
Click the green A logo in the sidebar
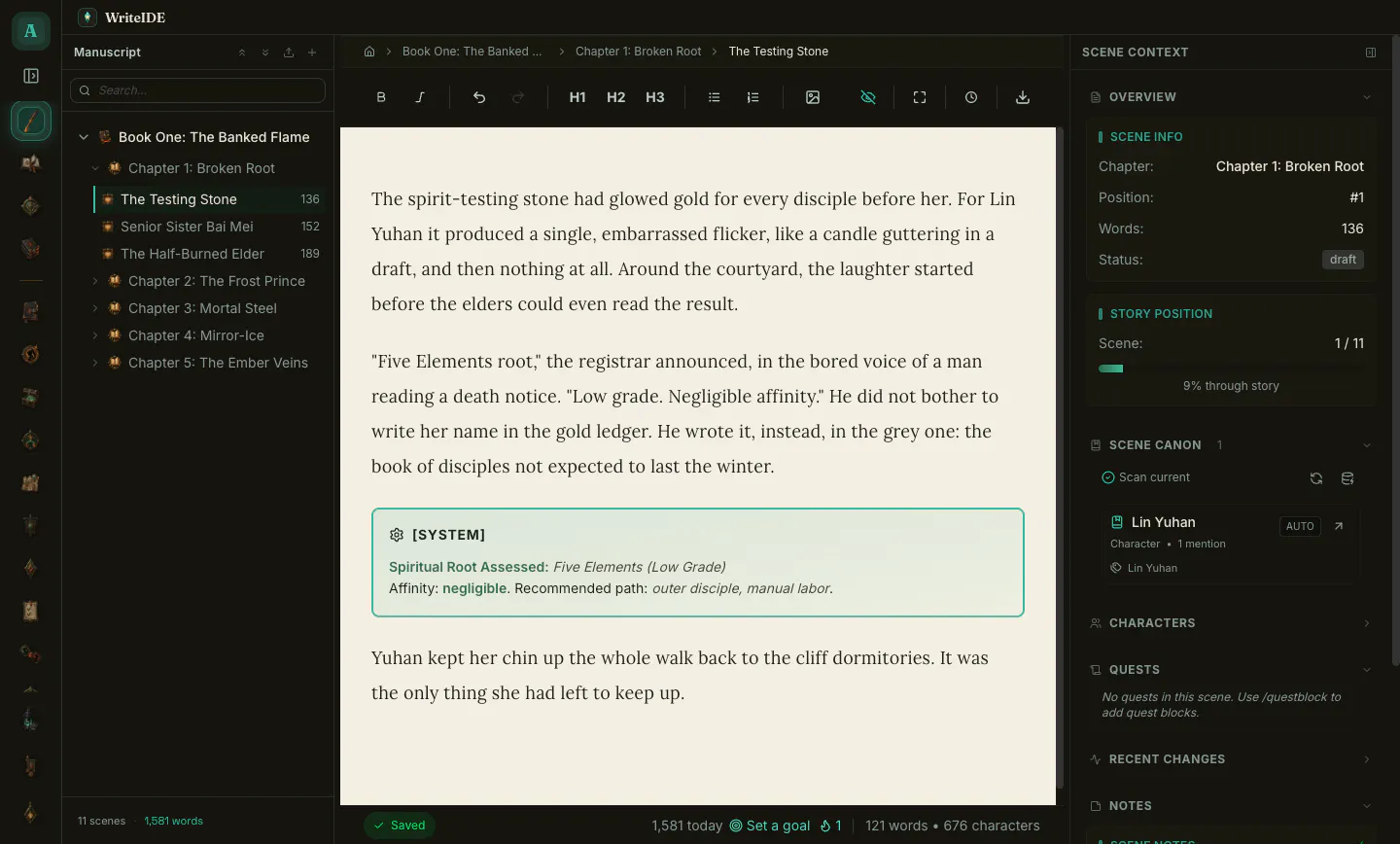[x=31, y=31]
